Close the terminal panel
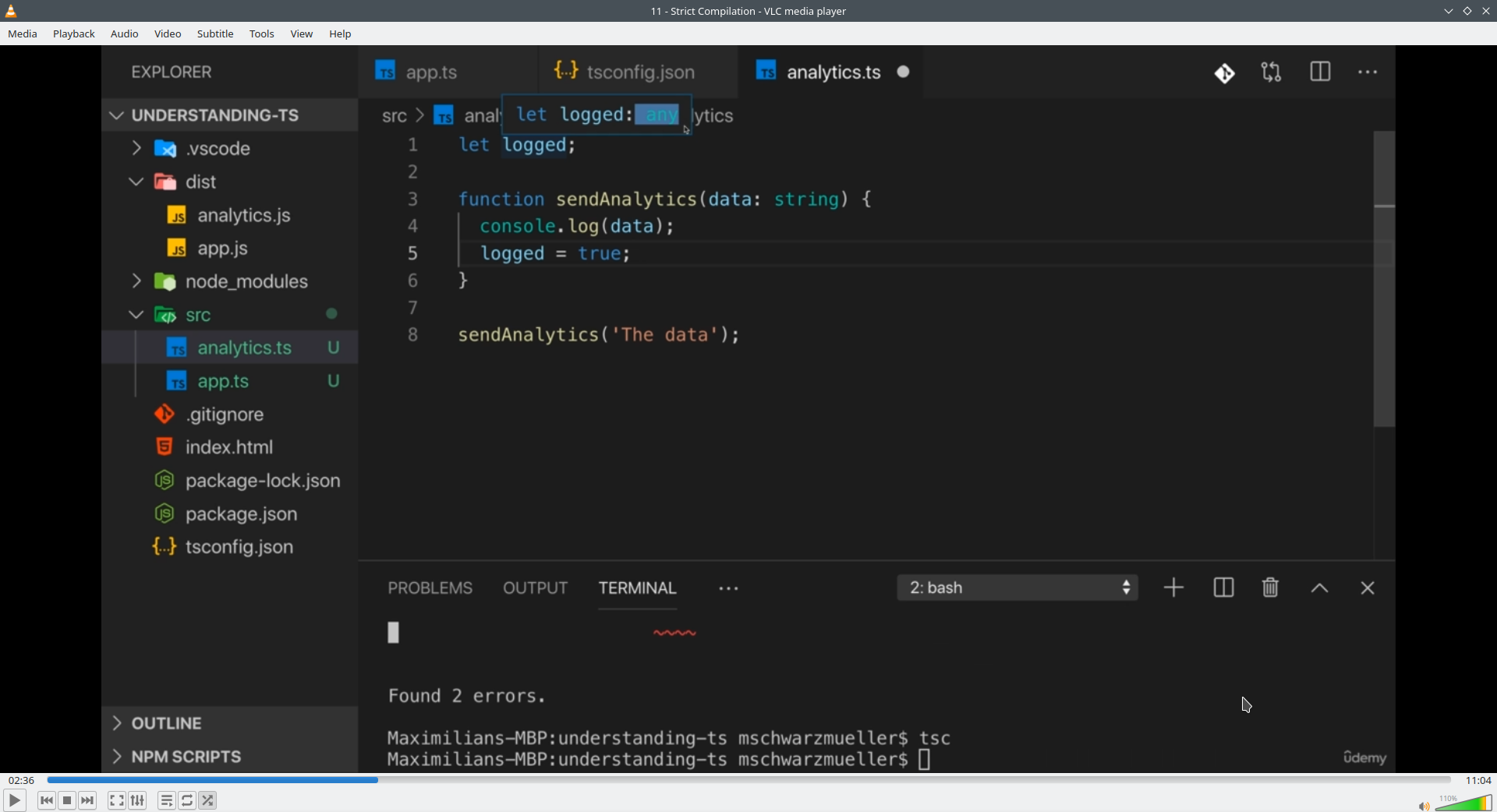Viewport: 1497px width, 812px height. (1368, 588)
